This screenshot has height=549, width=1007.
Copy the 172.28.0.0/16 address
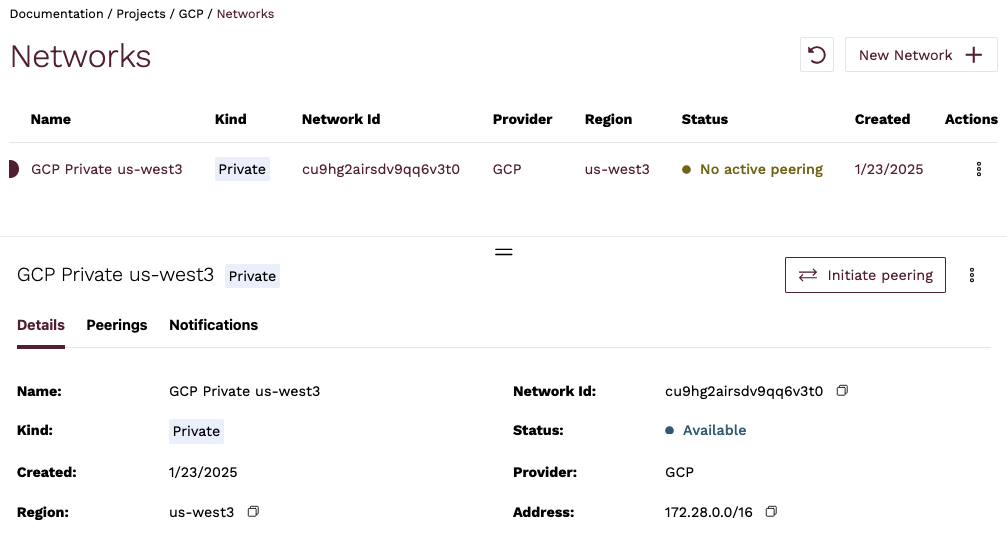pyautogui.click(x=770, y=512)
